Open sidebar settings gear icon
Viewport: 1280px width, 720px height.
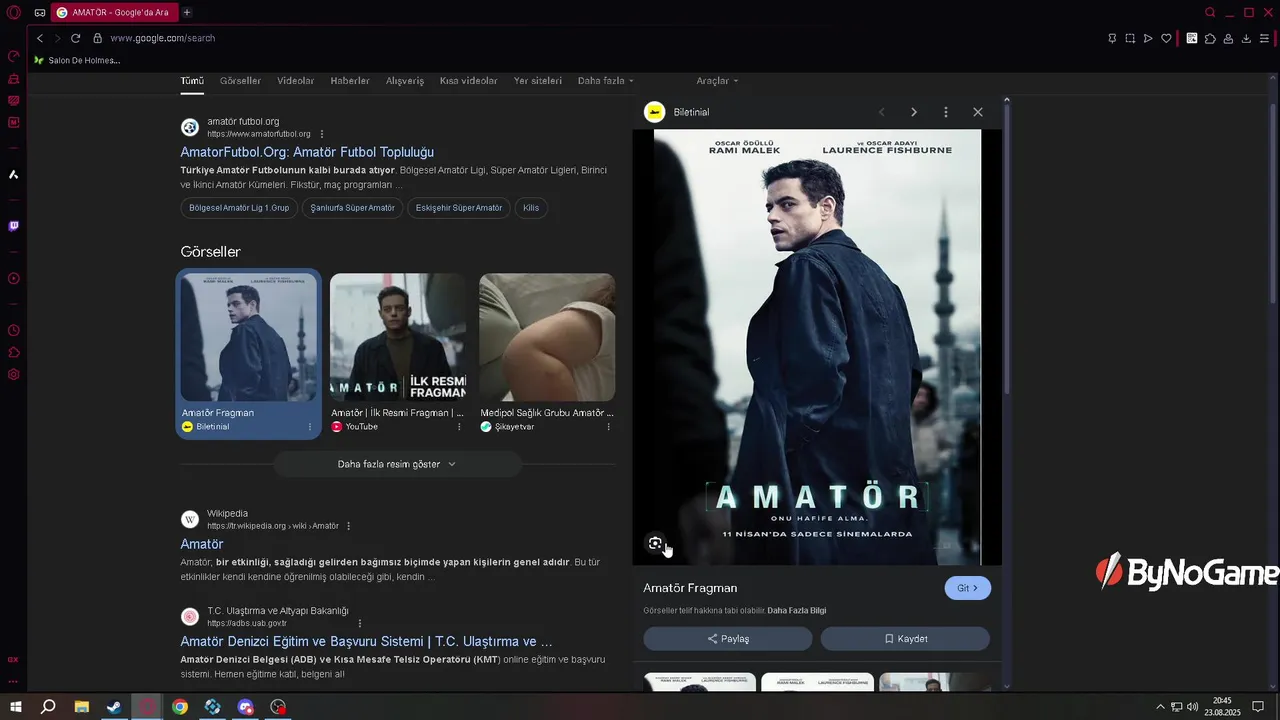point(14,374)
